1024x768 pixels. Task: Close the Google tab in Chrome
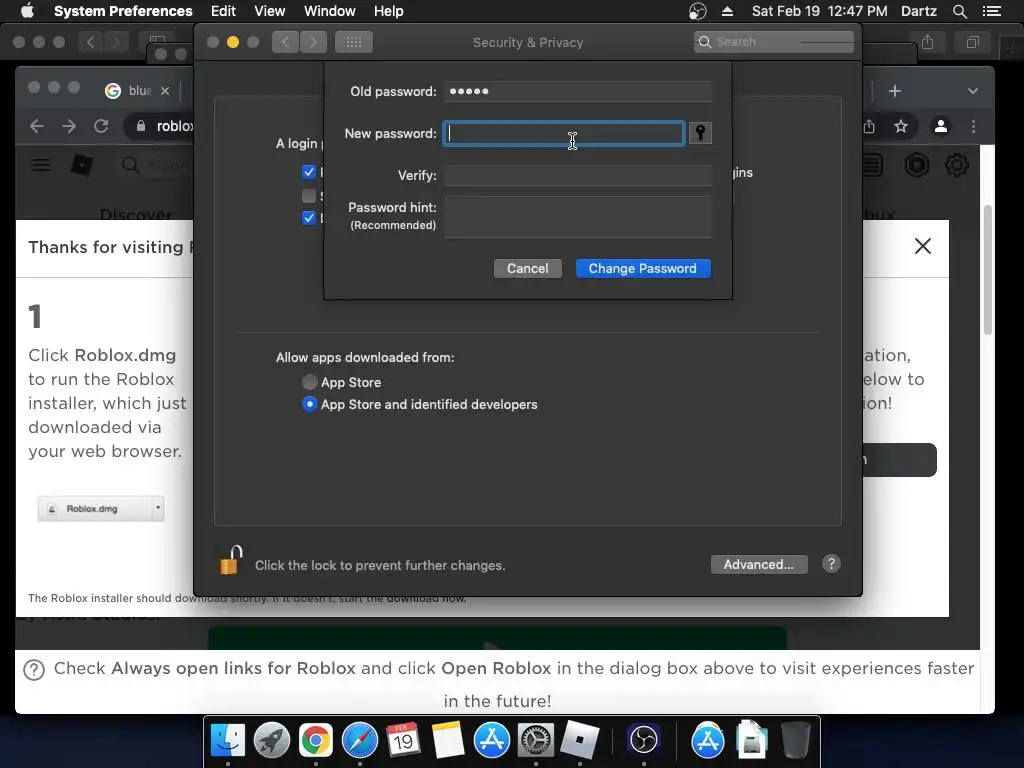[165, 91]
